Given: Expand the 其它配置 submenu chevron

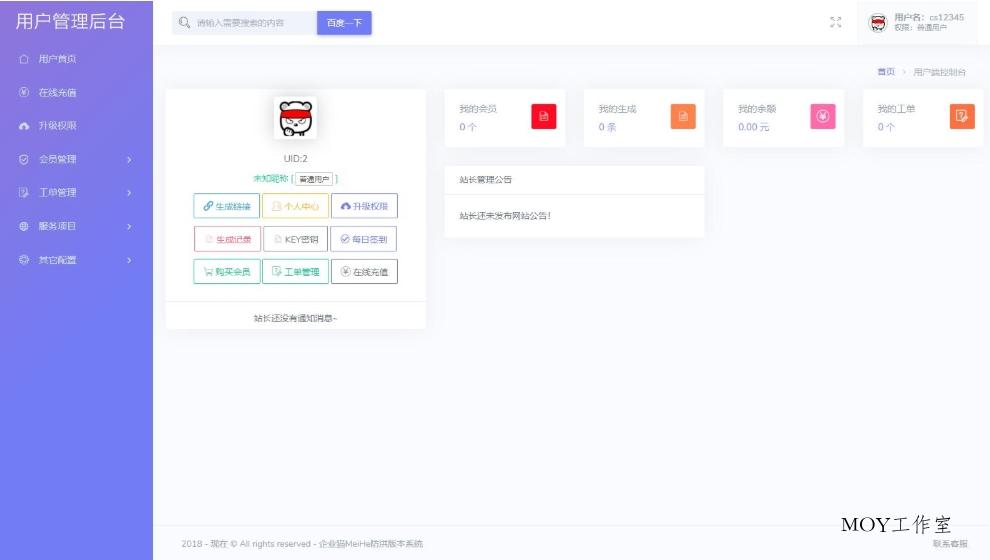Looking at the screenshot, I should coord(129,260).
